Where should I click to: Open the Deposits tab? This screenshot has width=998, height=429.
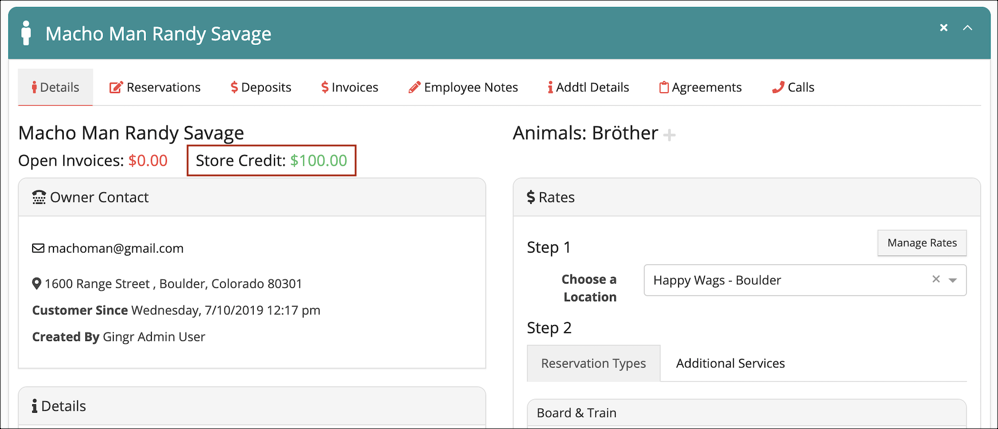(261, 87)
